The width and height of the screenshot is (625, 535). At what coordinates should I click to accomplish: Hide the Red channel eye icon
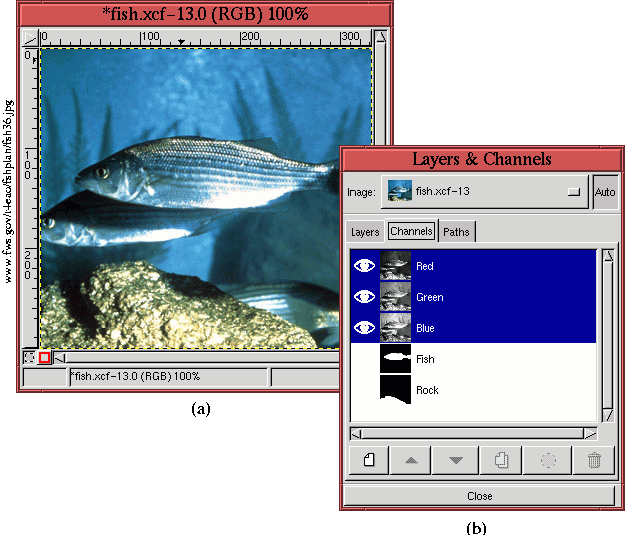(x=365, y=267)
